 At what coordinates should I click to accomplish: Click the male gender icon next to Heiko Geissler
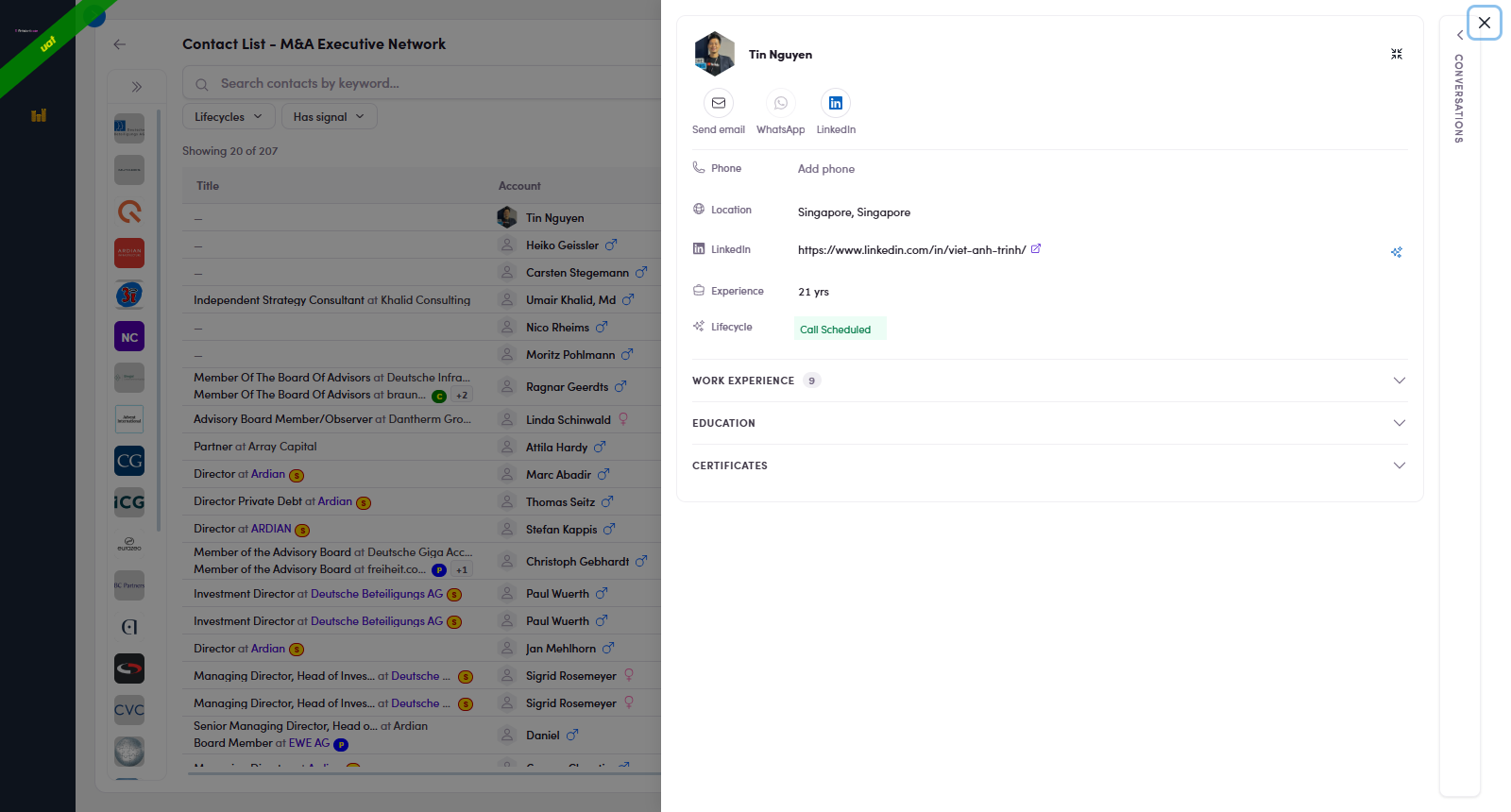[x=611, y=245]
